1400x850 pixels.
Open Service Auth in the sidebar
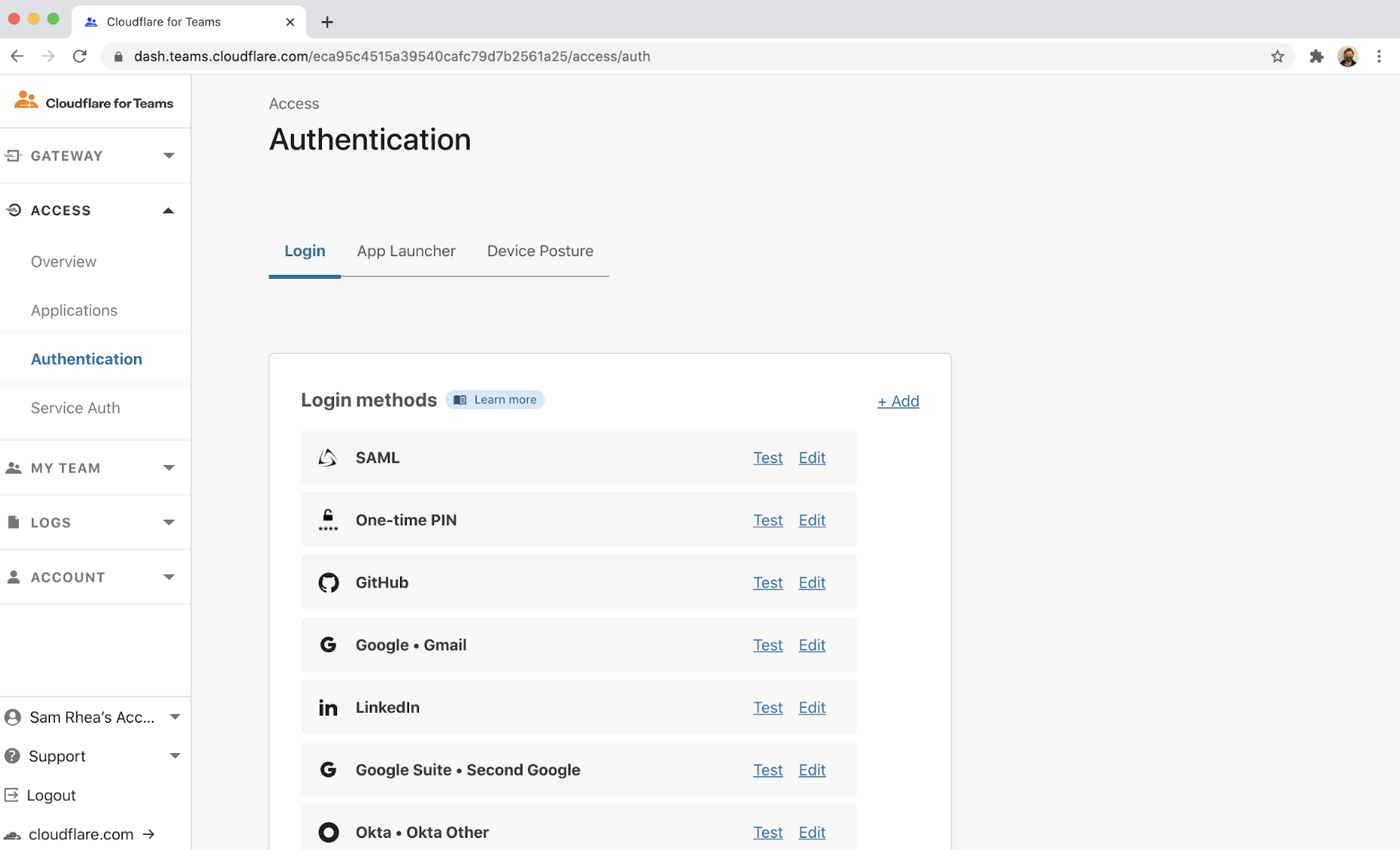75,408
